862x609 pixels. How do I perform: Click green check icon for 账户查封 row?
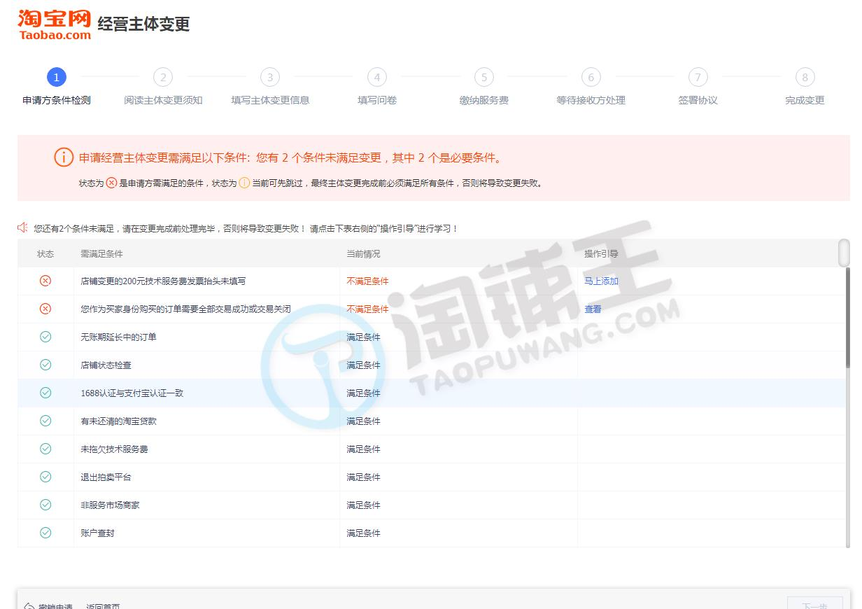45,533
